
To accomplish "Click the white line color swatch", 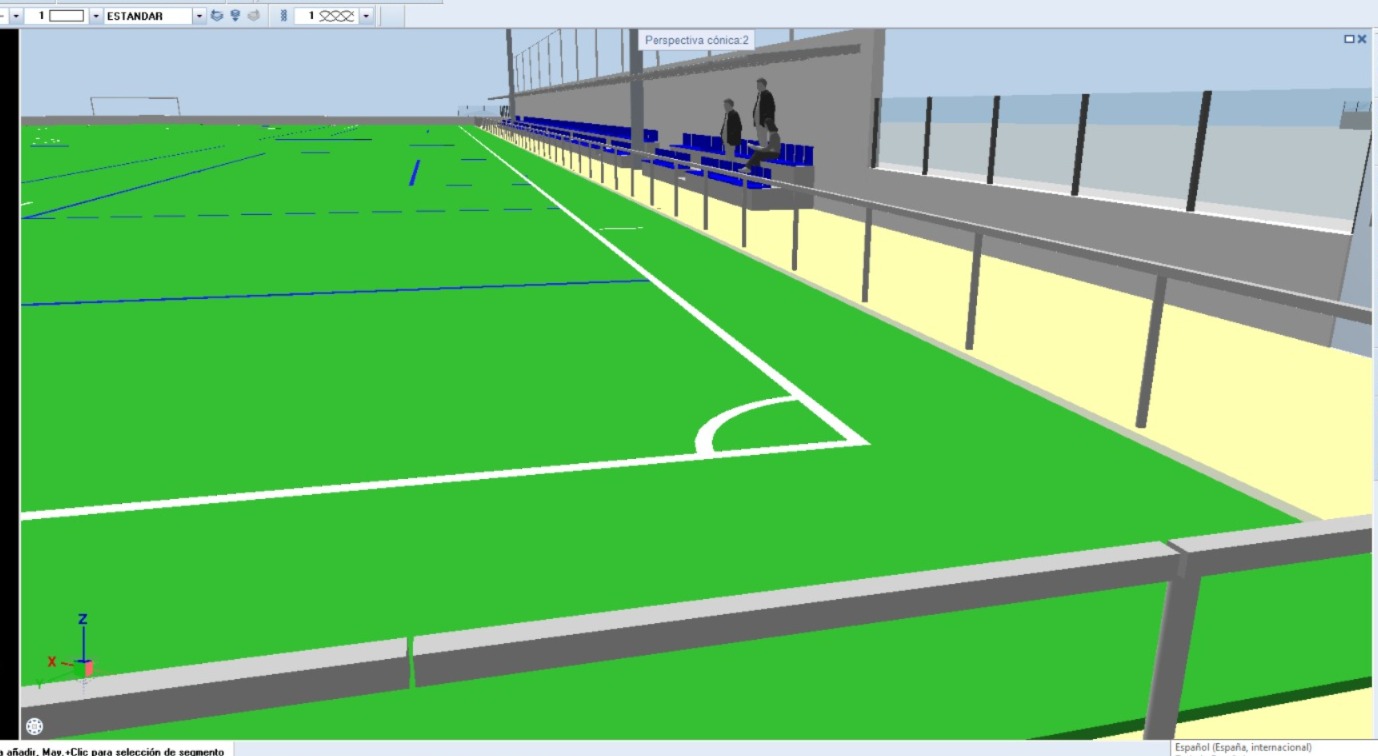I will (x=67, y=16).
